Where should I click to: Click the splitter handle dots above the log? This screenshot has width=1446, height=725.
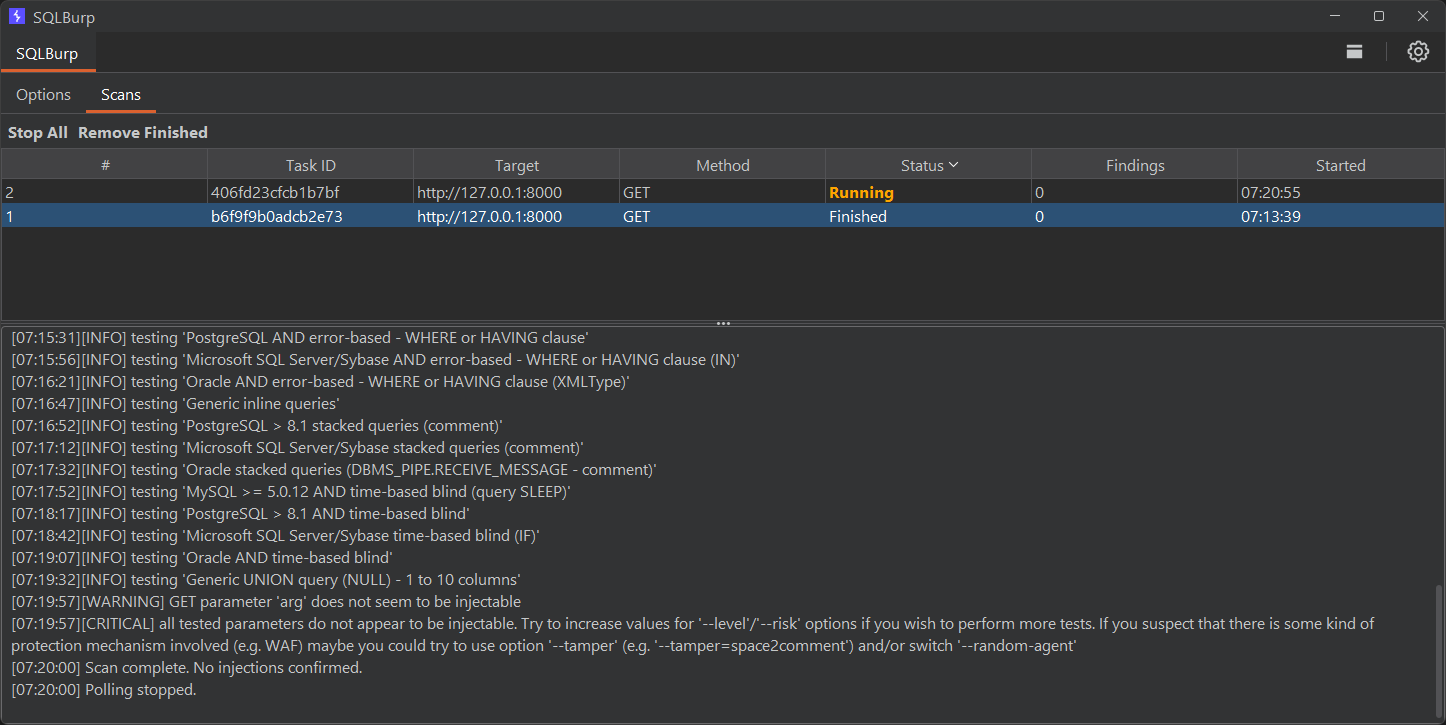pyautogui.click(x=723, y=324)
